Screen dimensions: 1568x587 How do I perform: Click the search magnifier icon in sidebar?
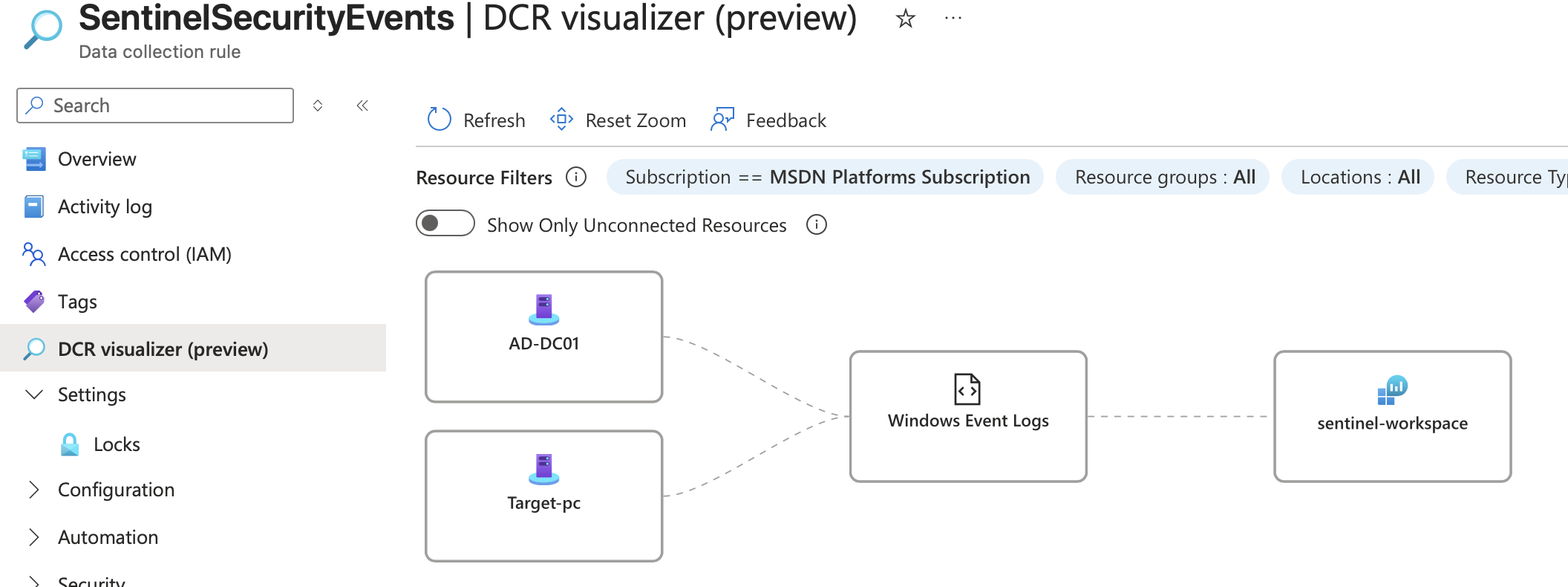[x=35, y=106]
